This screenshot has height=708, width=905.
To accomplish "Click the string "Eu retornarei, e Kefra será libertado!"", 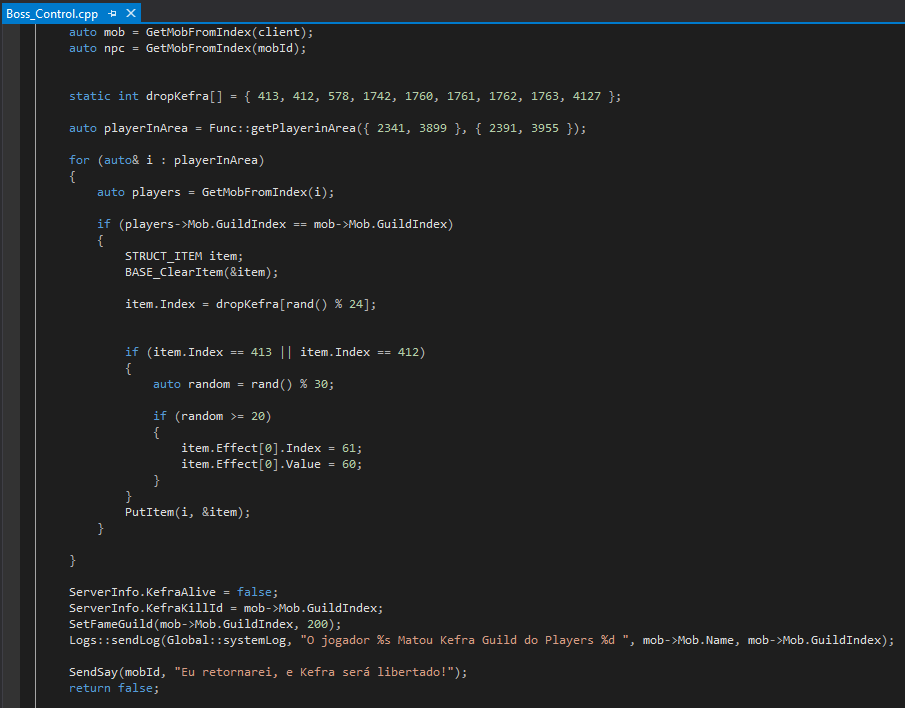I will point(313,672).
